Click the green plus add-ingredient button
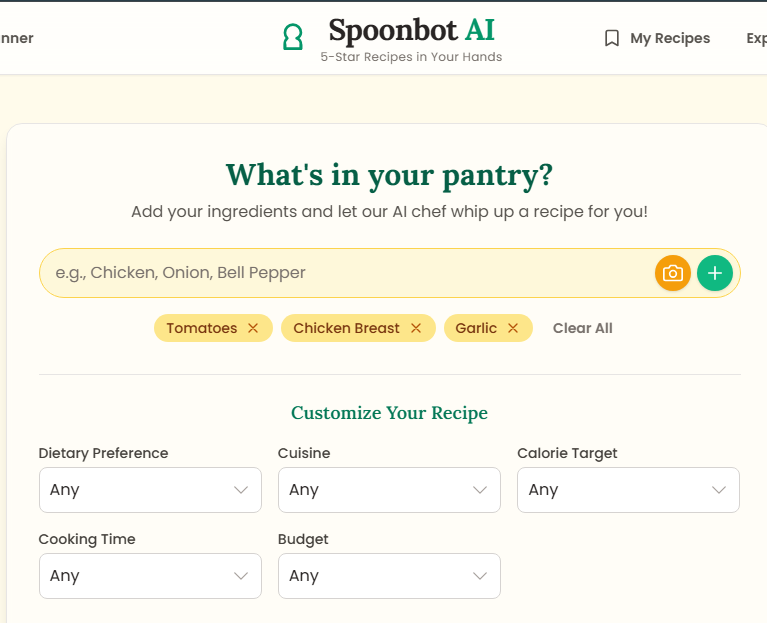This screenshot has width=767, height=623. coord(715,273)
